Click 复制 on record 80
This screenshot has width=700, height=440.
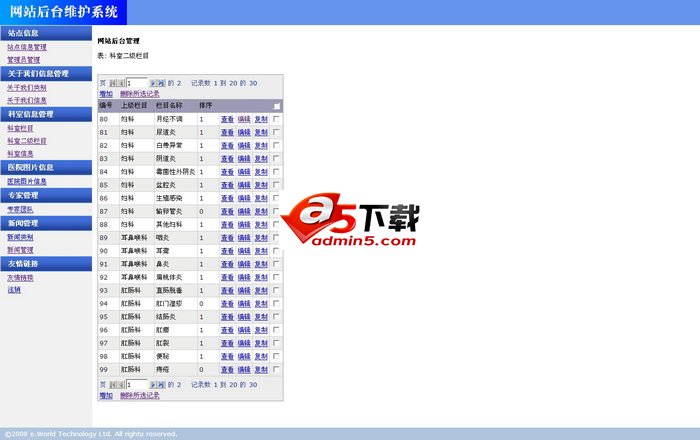coord(261,119)
